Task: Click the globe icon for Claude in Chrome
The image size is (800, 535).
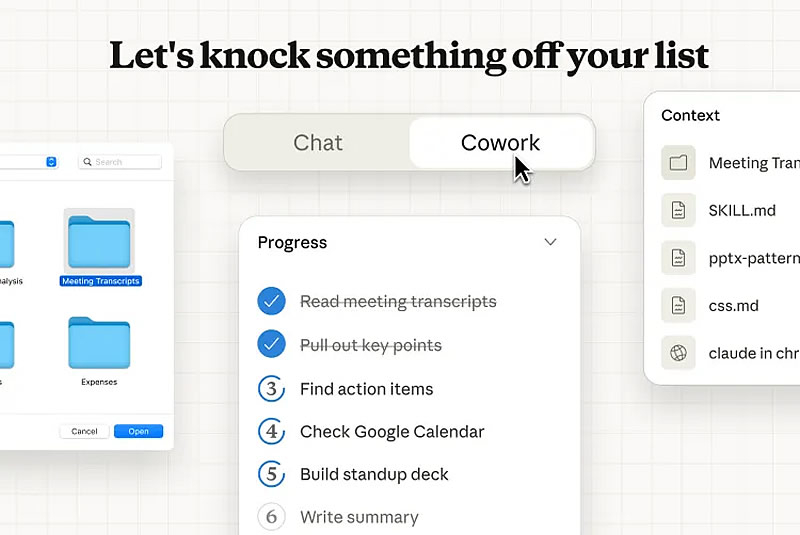Action: coord(678,352)
